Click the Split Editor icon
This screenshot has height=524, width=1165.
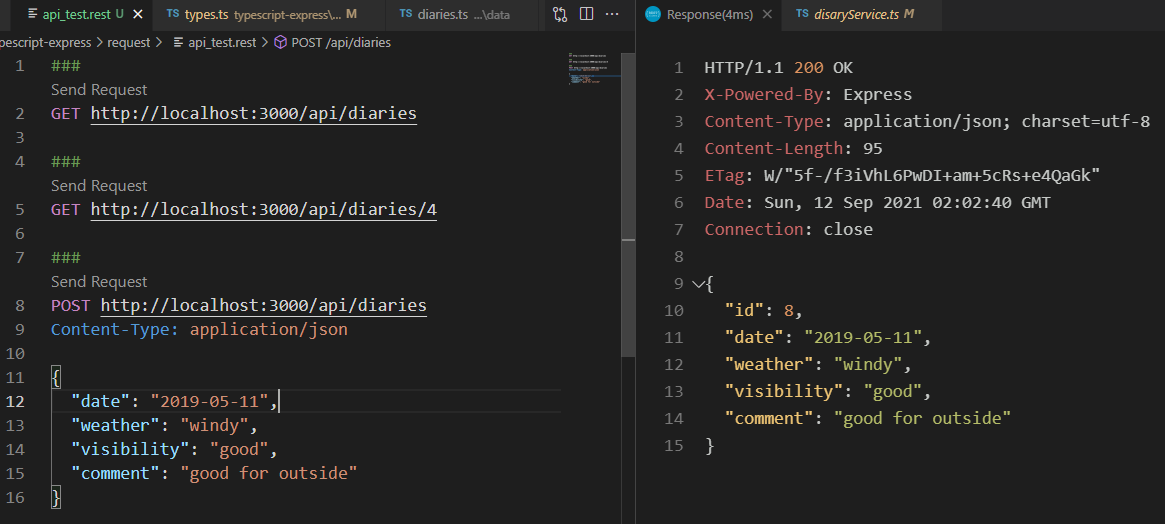tap(586, 14)
